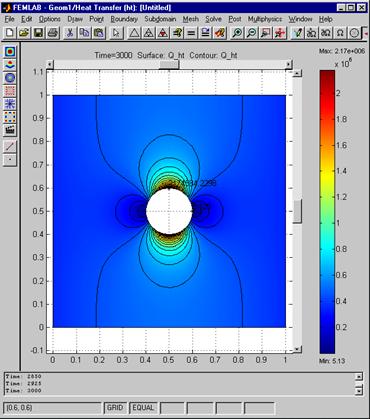Toggle the surface plot sidebar icon
The image size is (370, 419).
coord(10,52)
